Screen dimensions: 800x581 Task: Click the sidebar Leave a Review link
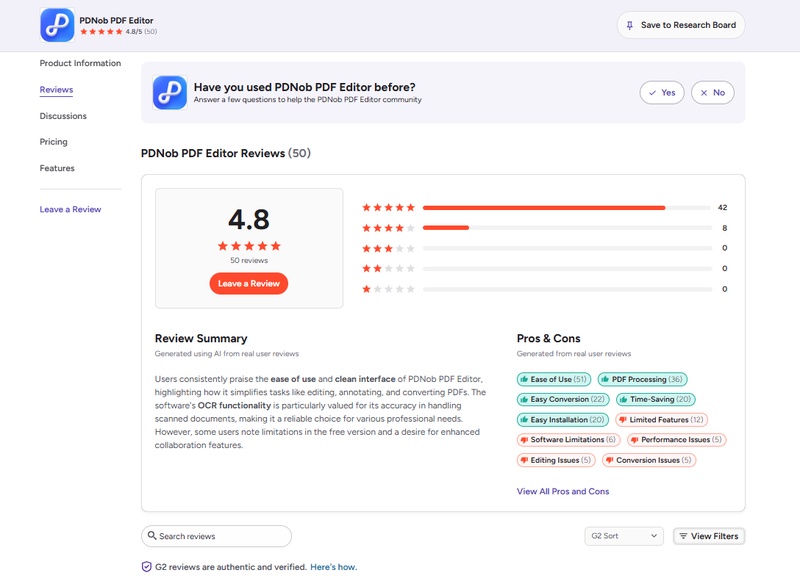click(x=70, y=210)
